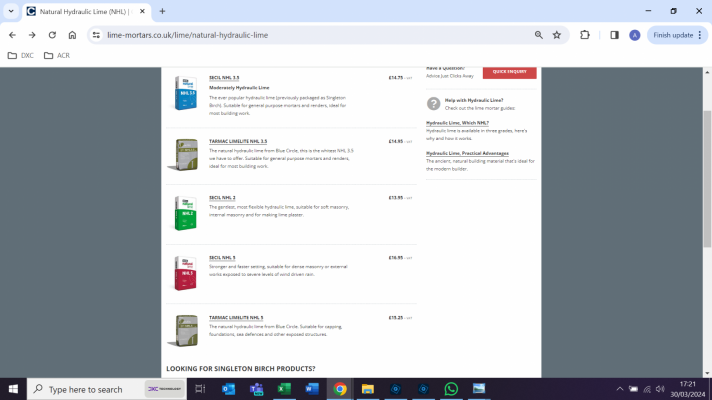Open the Chrome profile avatar
This screenshot has height=400, width=712.
coord(634,35)
